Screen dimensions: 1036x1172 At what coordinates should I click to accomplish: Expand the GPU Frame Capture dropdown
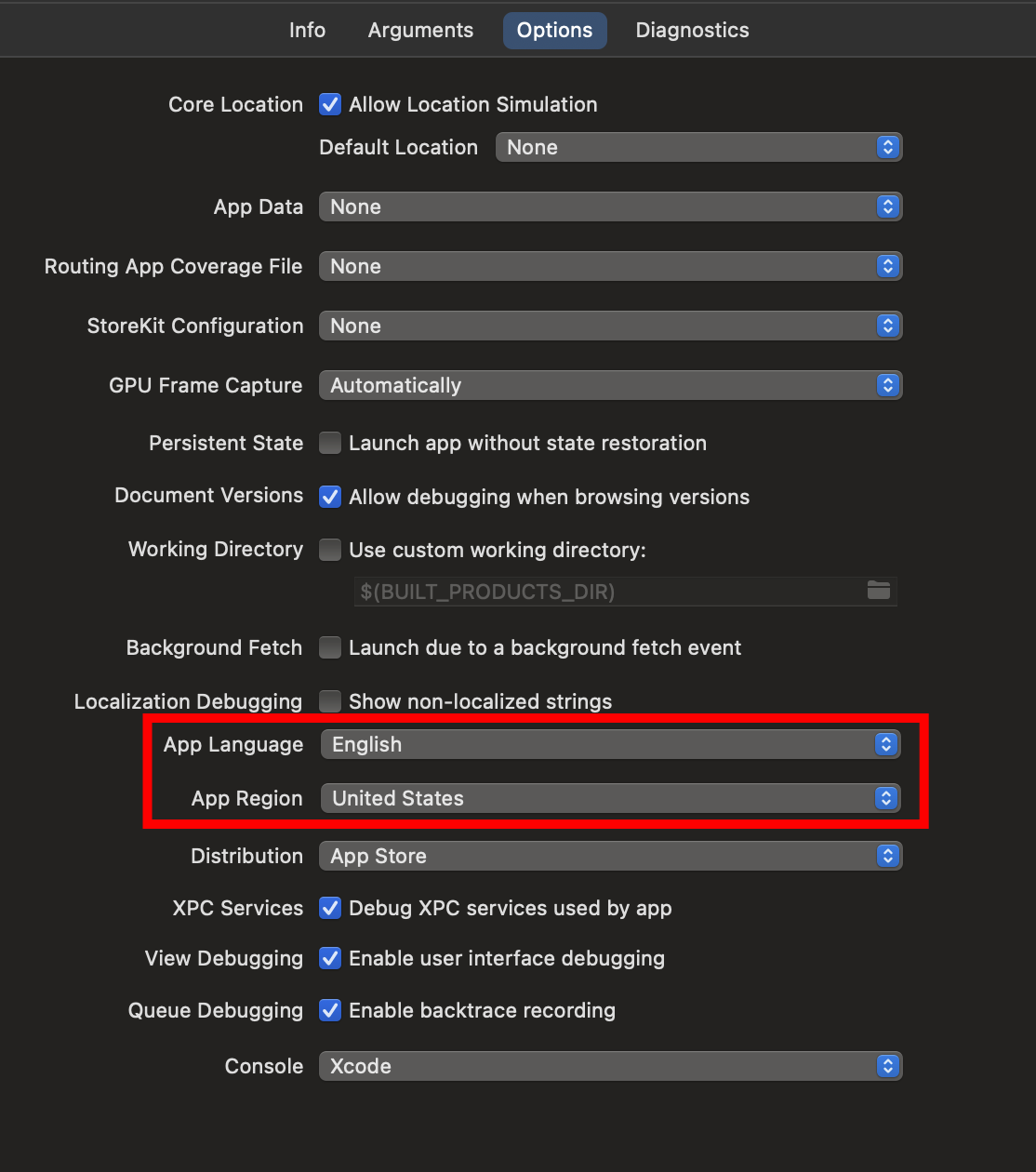tap(610, 385)
